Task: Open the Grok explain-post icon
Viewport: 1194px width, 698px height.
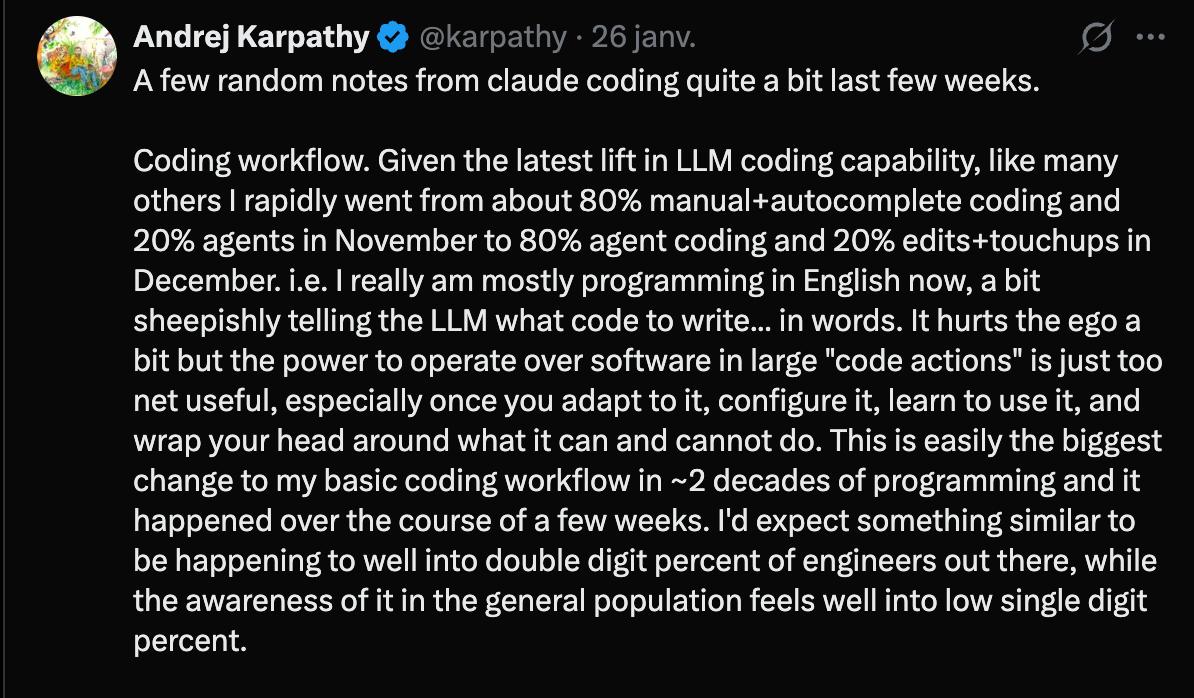Action: [x=1097, y=39]
